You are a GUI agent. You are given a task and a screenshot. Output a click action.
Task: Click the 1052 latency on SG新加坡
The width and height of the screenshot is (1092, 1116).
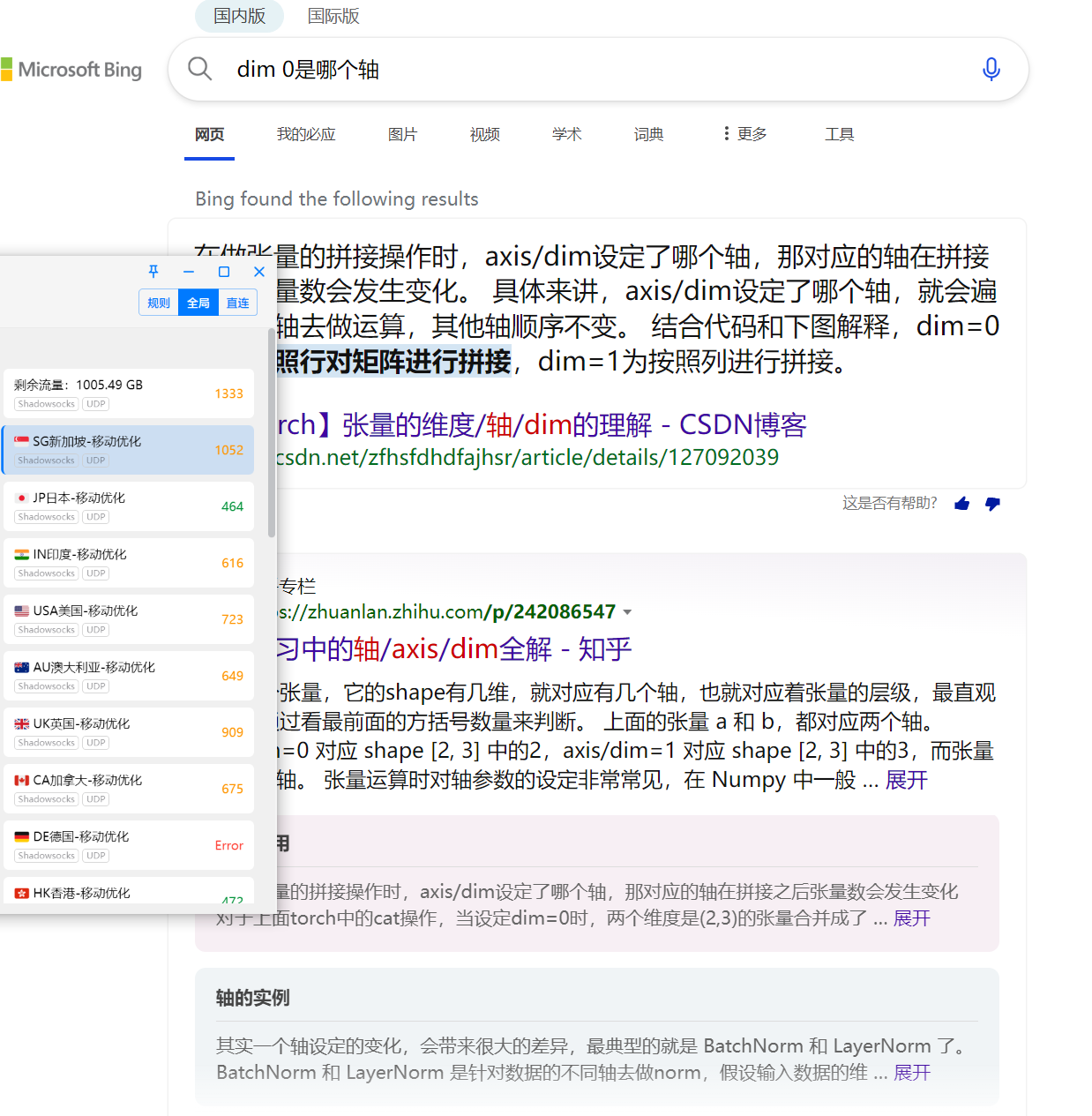click(229, 450)
